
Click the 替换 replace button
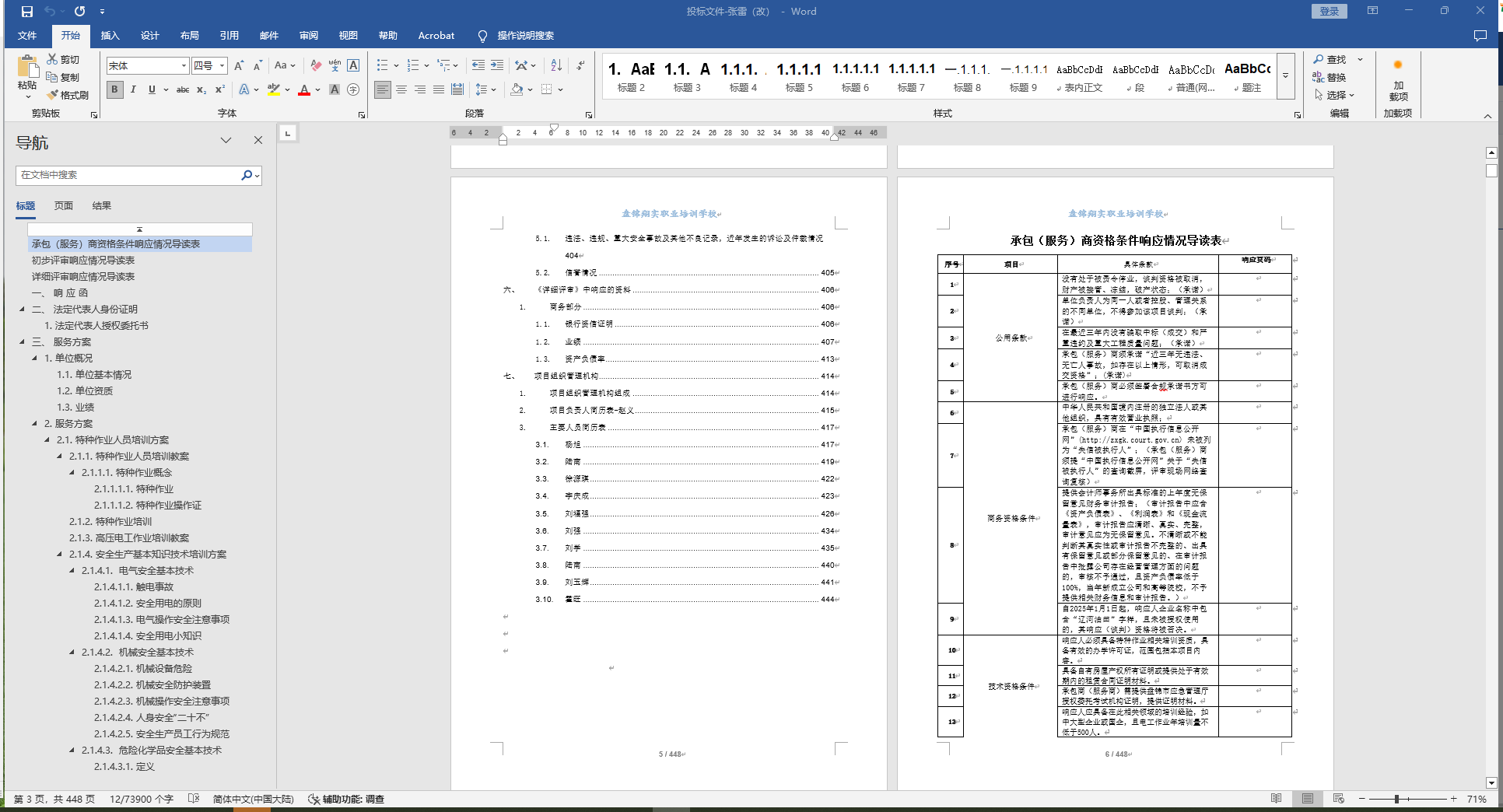(1330, 77)
